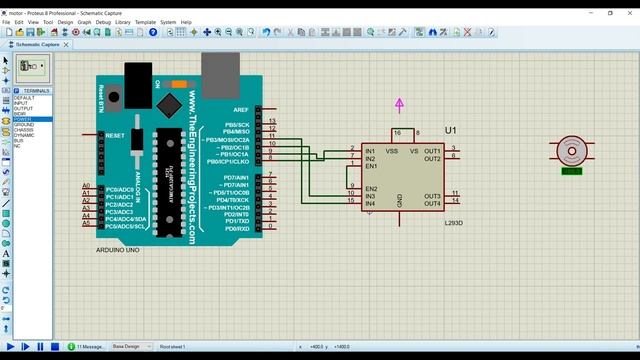The height and width of the screenshot is (360, 640).
Task: Click the P button beside TERMINALS
Action: tap(16, 91)
